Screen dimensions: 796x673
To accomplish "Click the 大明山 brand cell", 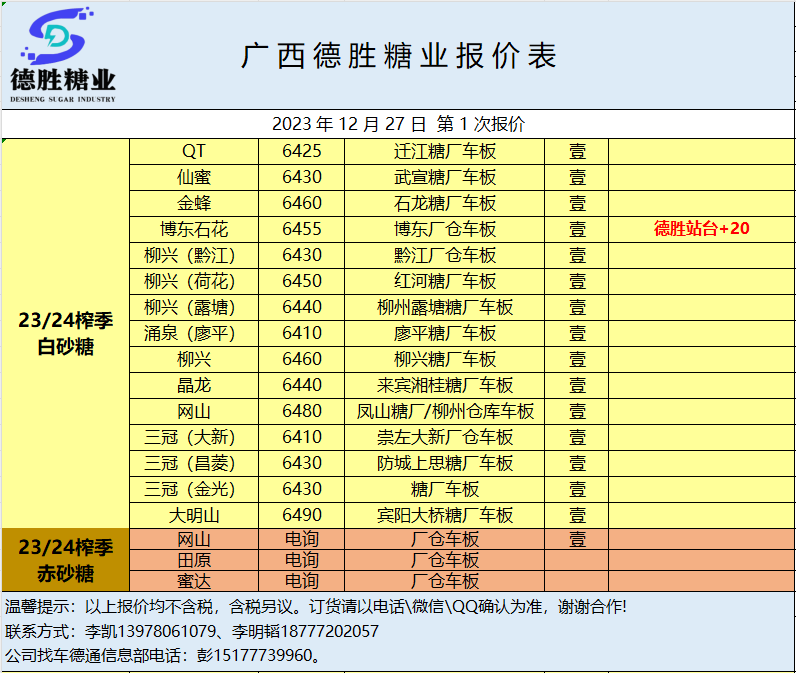I will click(x=194, y=516).
